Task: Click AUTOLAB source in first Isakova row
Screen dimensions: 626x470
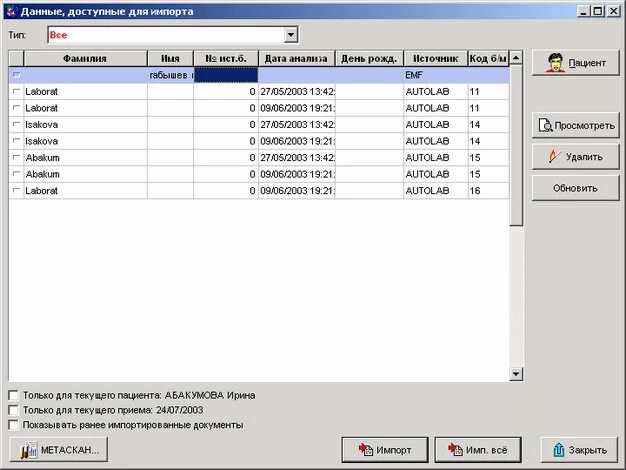Action: point(427,125)
